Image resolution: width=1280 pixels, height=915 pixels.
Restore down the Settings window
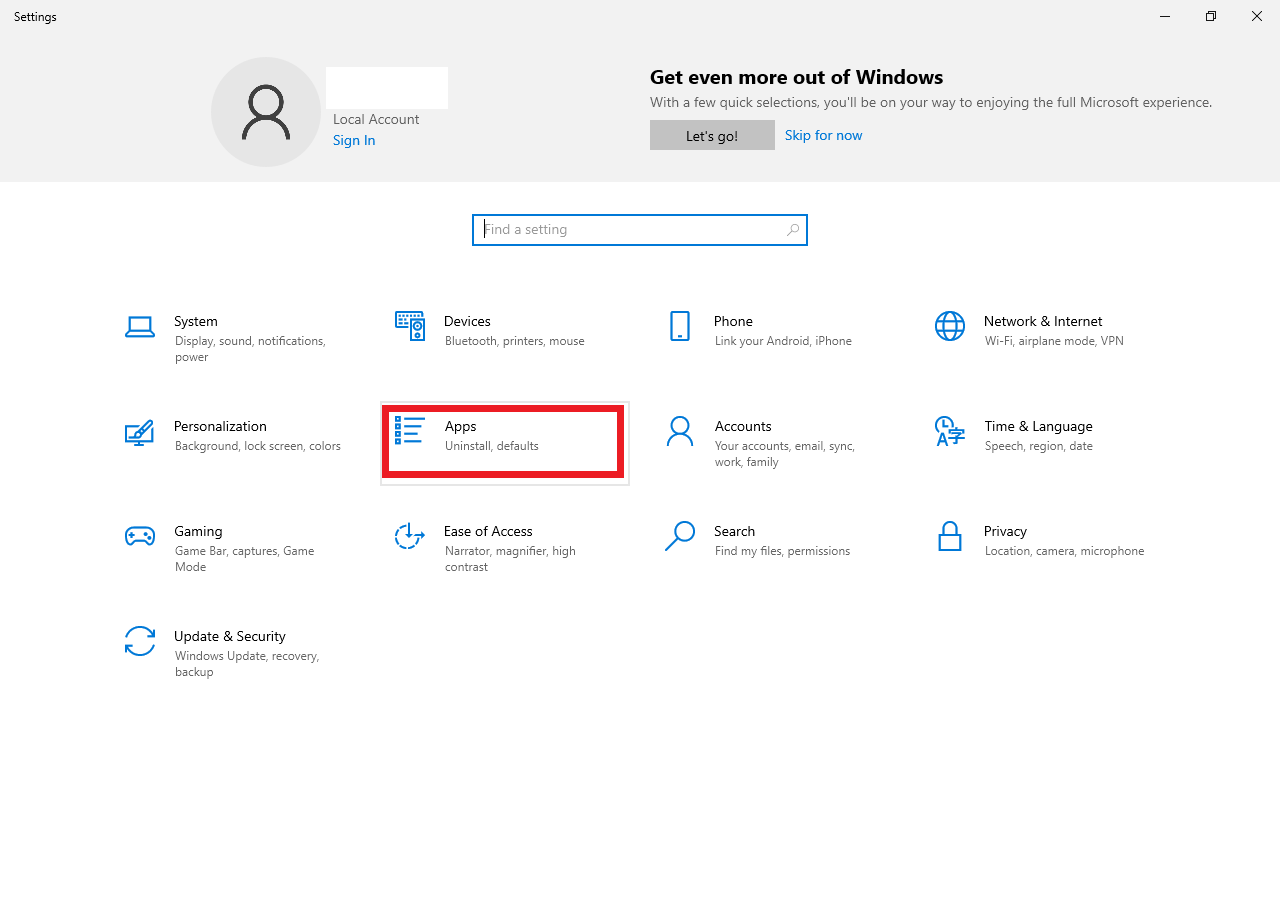point(1211,16)
